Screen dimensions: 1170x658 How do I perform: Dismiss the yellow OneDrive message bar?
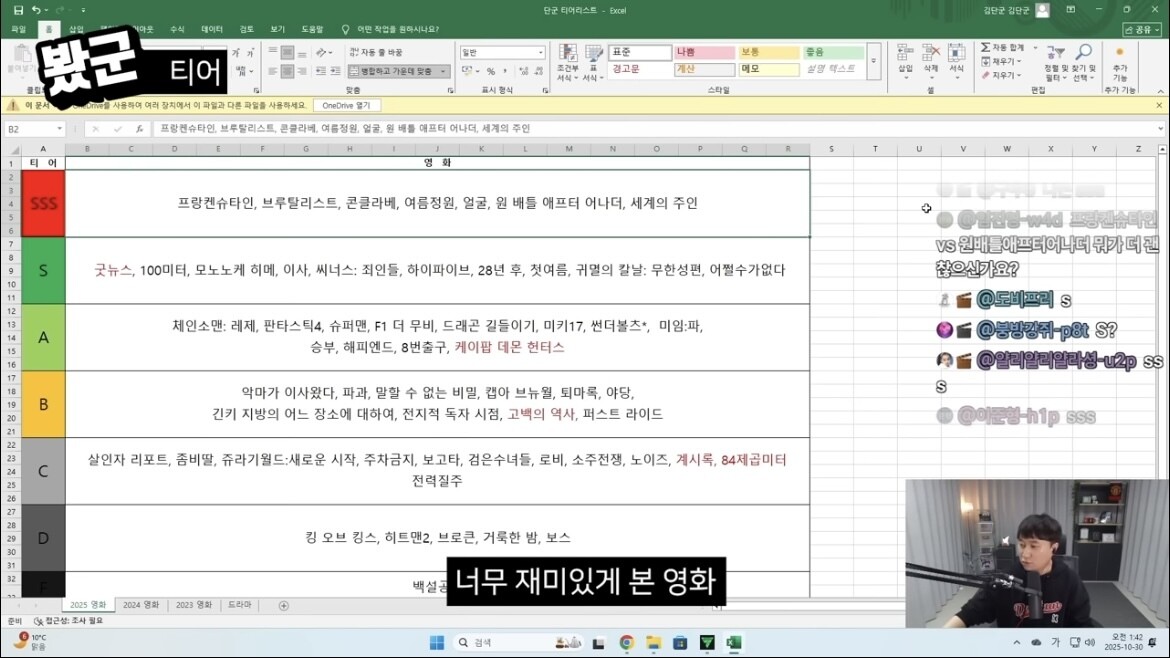1159,106
